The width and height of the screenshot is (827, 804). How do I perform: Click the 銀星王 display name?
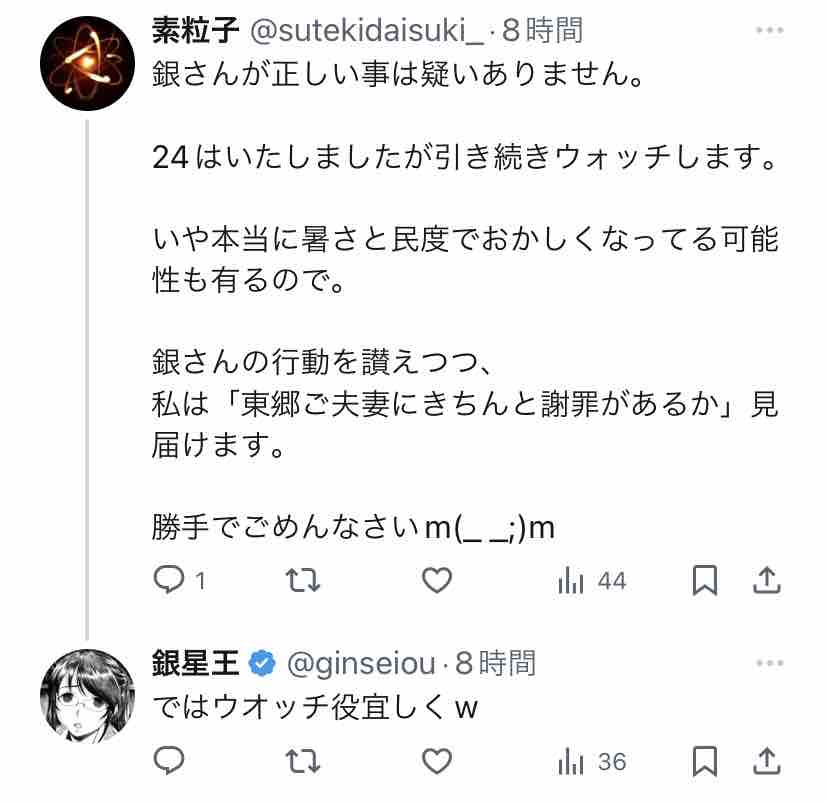pos(195,663)
